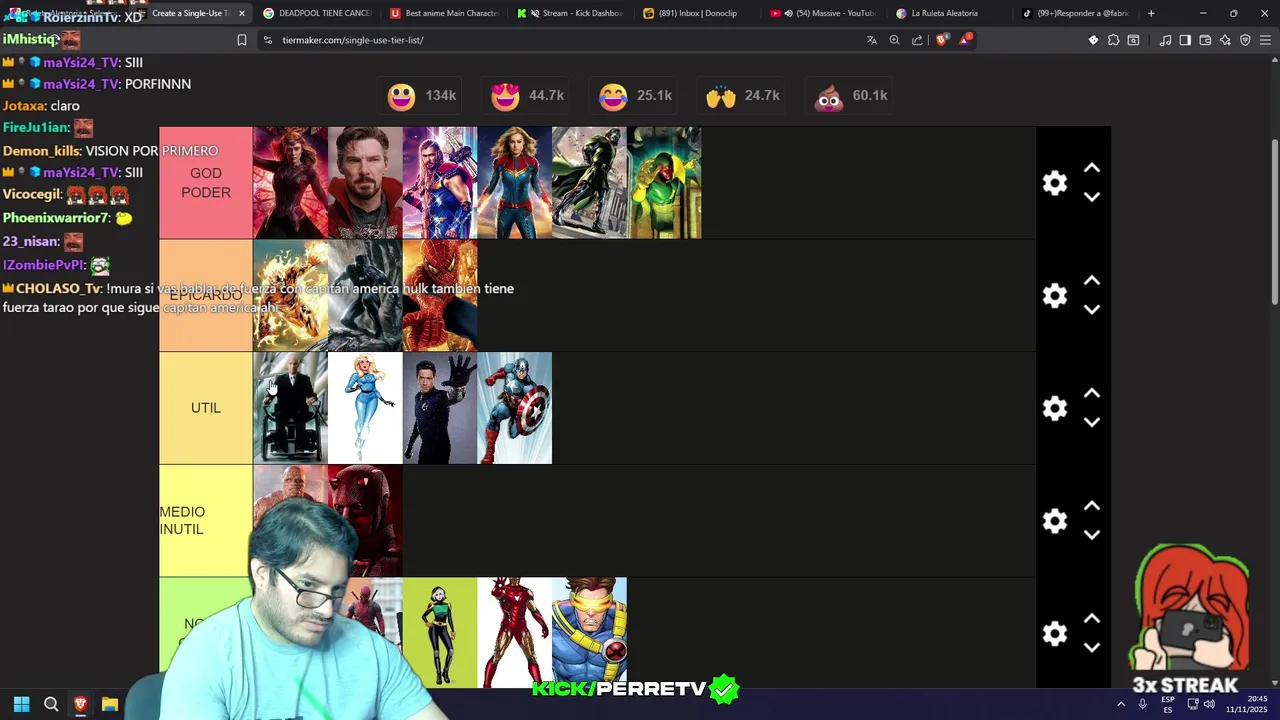Viewport: 1280px width, 720px height.
Task: Move the bottom green tier up with arrow
Action: 1092,620
